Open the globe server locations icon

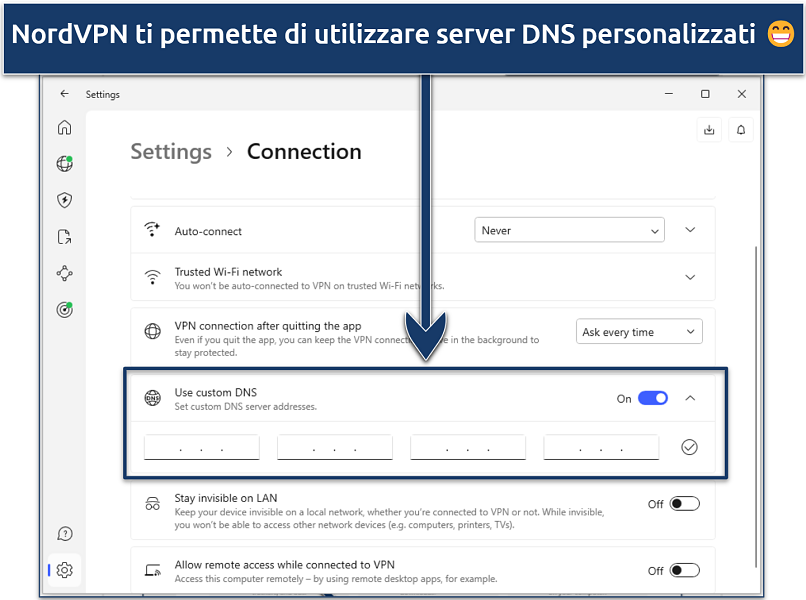click(x=65, y=164)
